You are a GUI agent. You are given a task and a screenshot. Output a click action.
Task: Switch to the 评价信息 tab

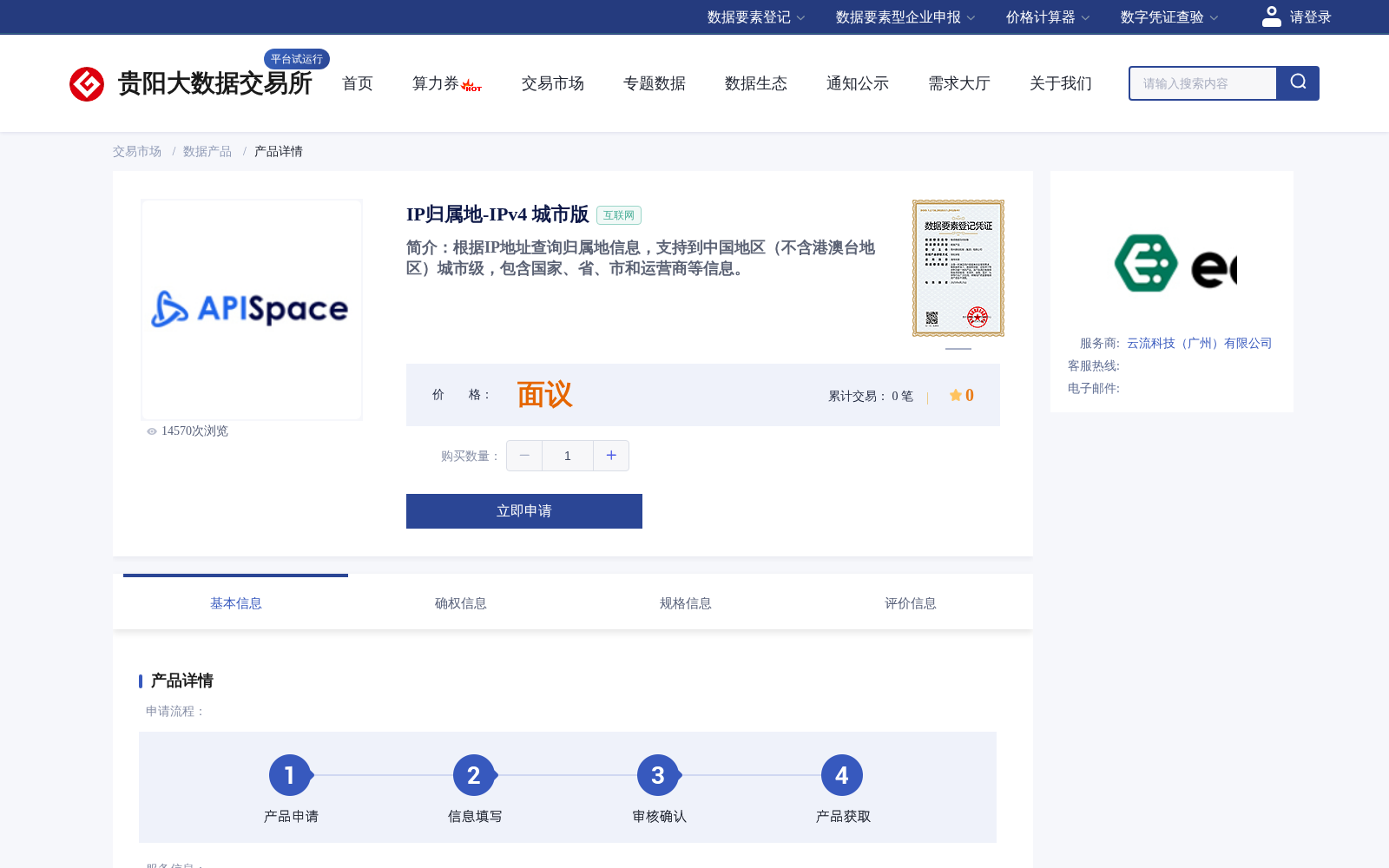[x=911, y=603]
